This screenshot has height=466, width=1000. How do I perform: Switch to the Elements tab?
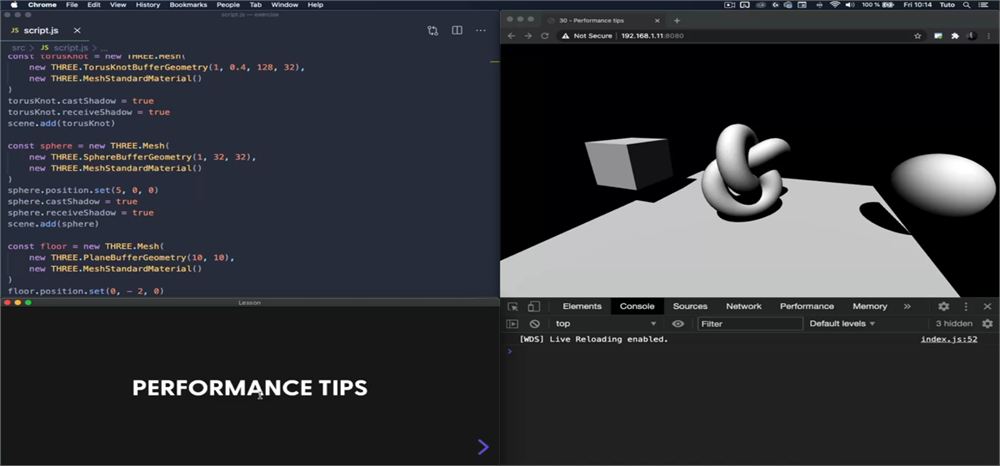pyautogui.click(x=582, y=307)
